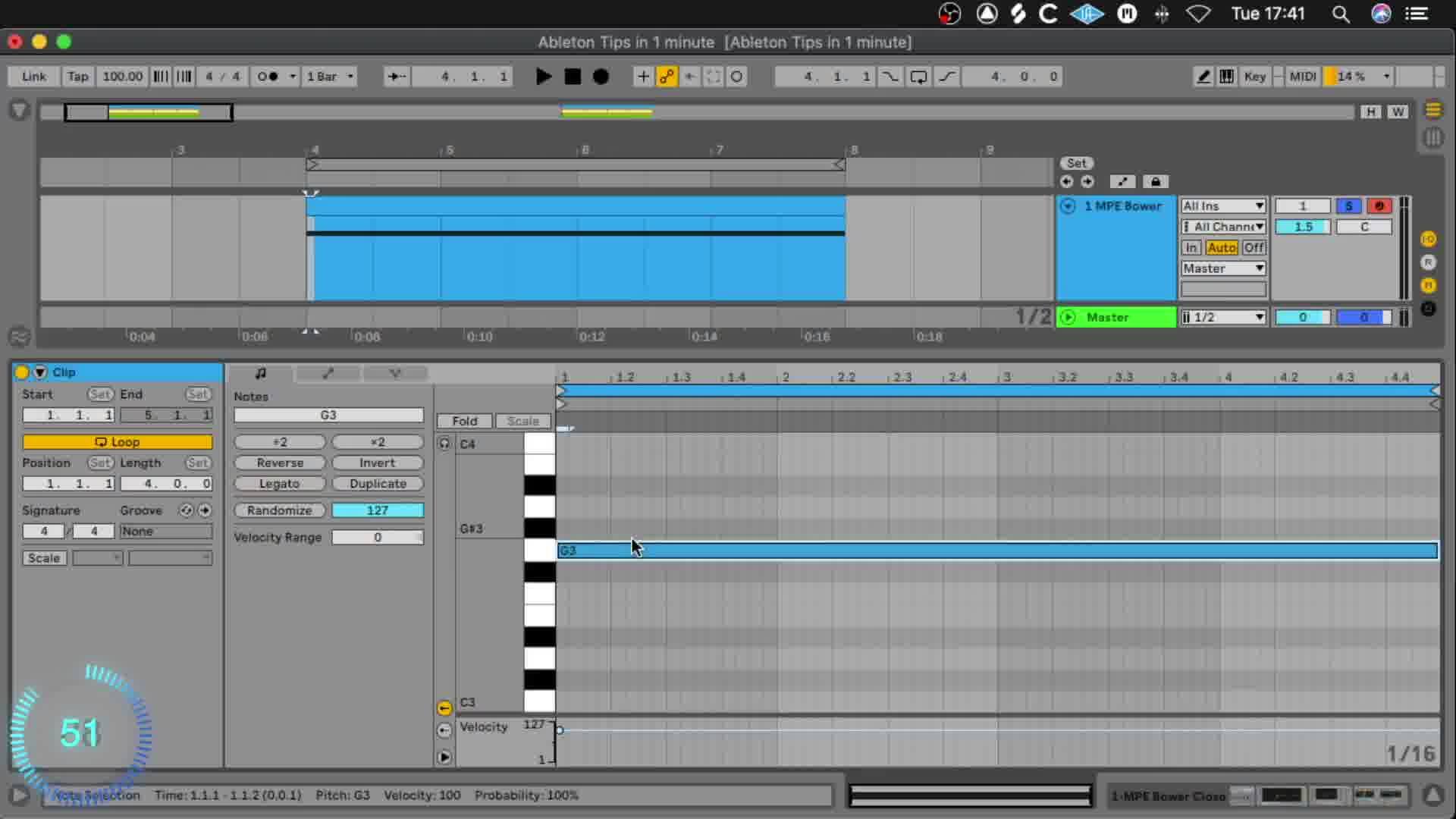
Task: Click the Next Locator arrow
Action: coord(1087,182)
